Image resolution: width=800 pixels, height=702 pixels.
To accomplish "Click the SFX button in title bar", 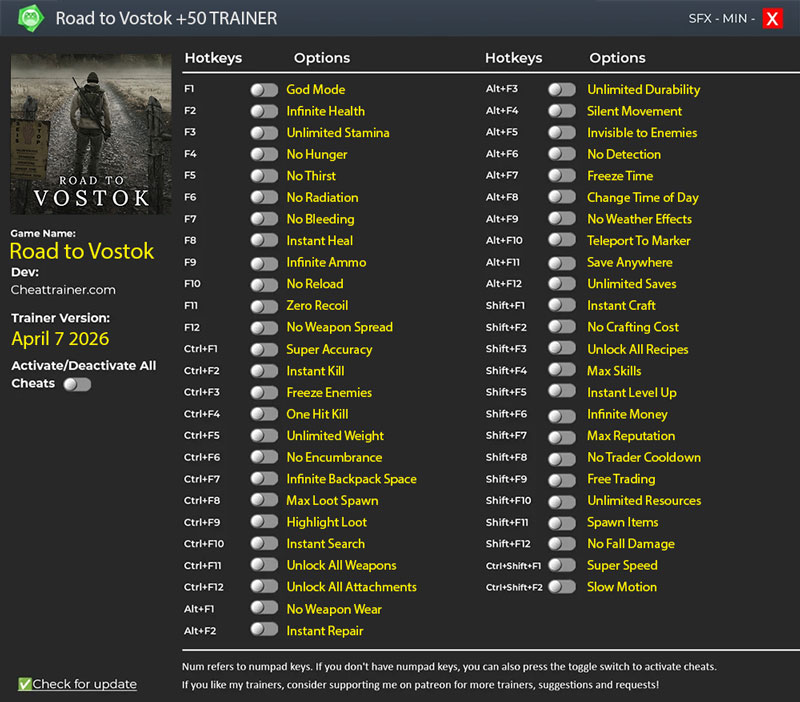I will 702,18.
